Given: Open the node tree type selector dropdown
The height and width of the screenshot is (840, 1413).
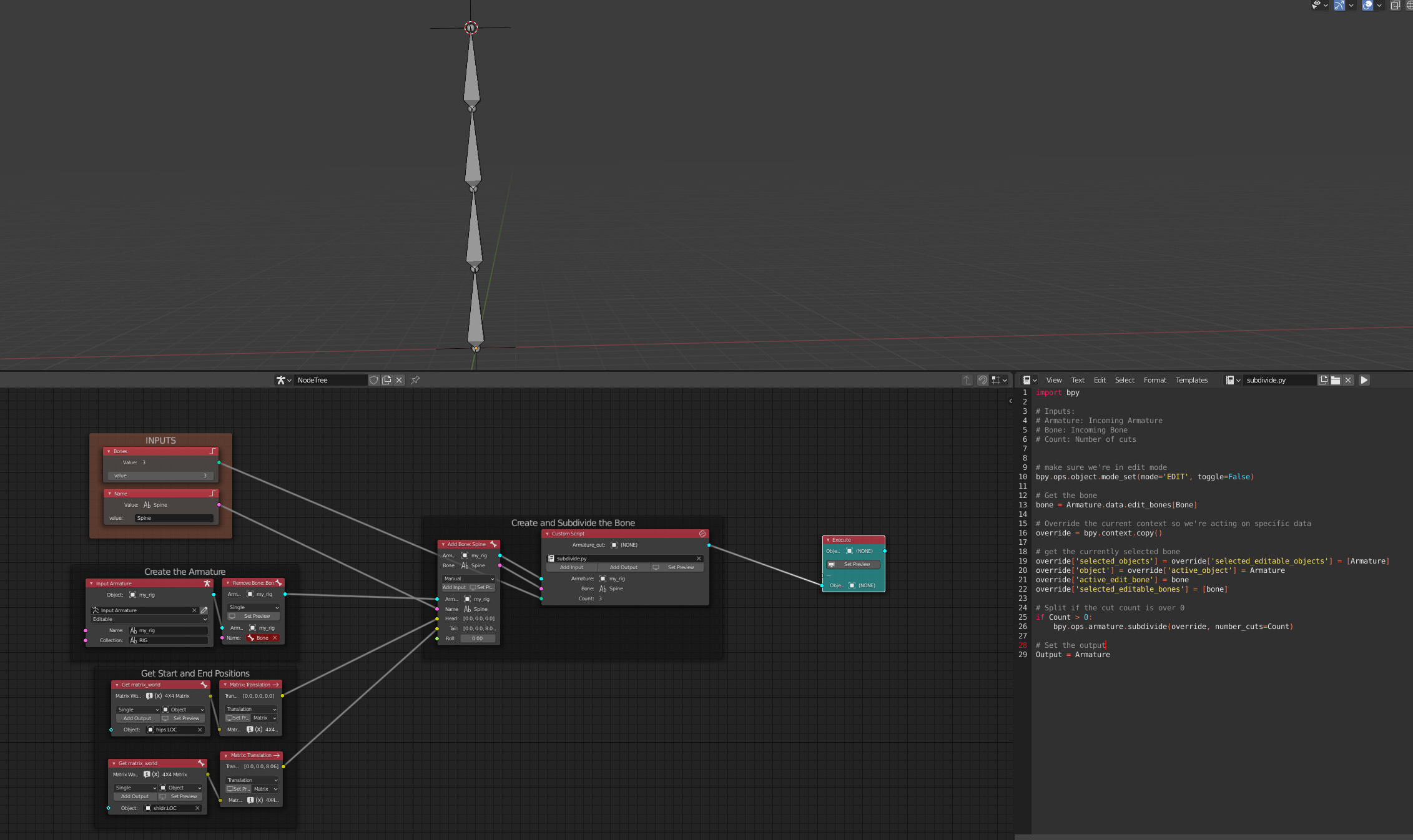Looking at the screenshot, I should pyautogui.click(x=283, y=380).
